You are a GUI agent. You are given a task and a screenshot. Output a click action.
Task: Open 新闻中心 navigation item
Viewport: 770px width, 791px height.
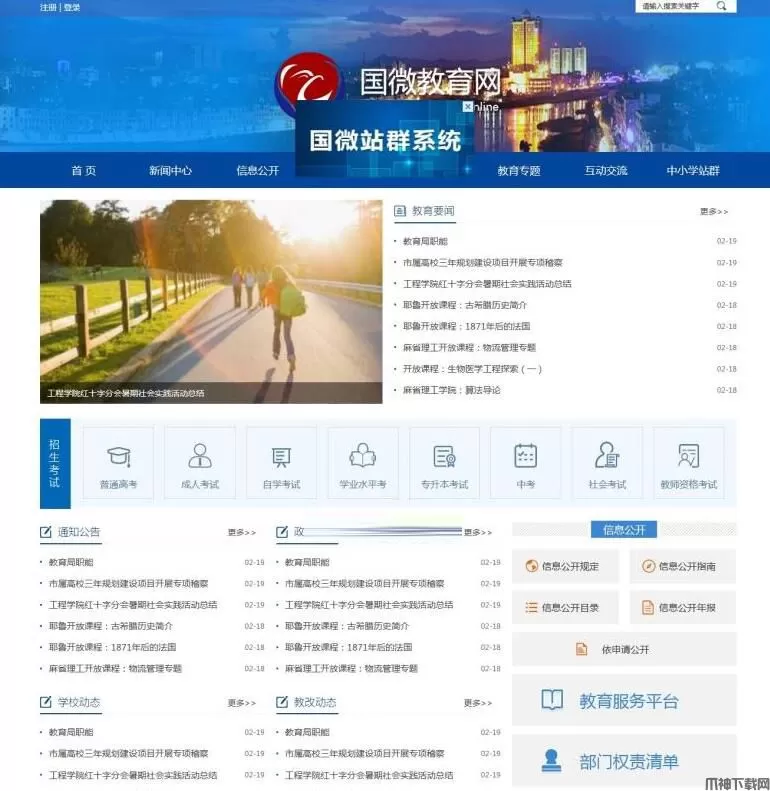[170, 171]
